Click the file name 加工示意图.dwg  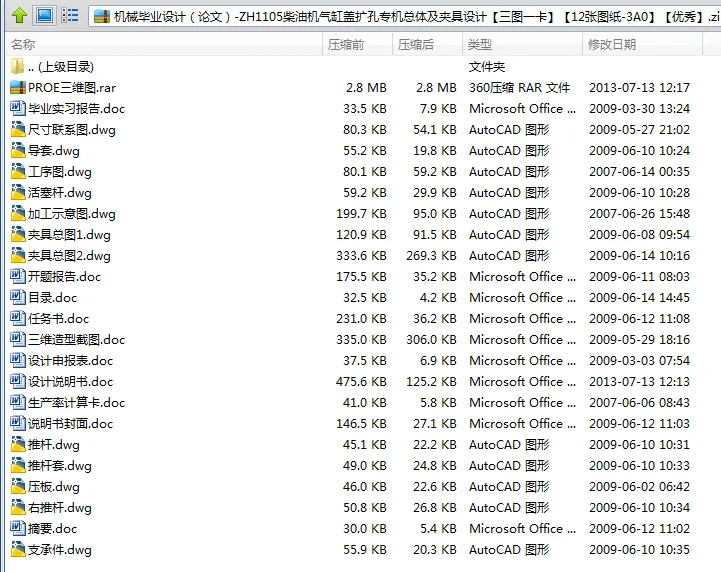coord(72,214)
